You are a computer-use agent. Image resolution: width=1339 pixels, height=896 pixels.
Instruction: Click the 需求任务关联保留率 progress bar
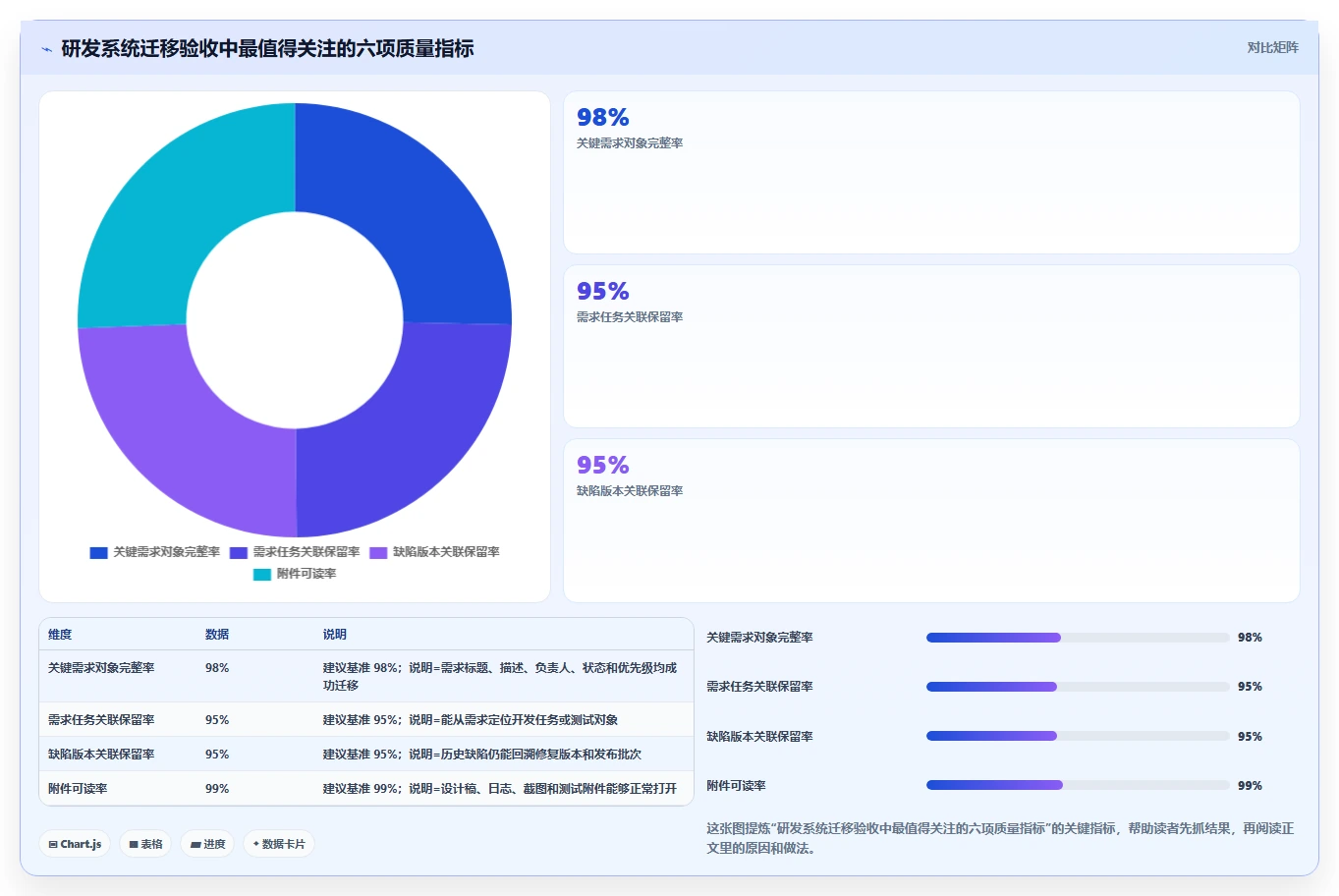point(1078,687)
